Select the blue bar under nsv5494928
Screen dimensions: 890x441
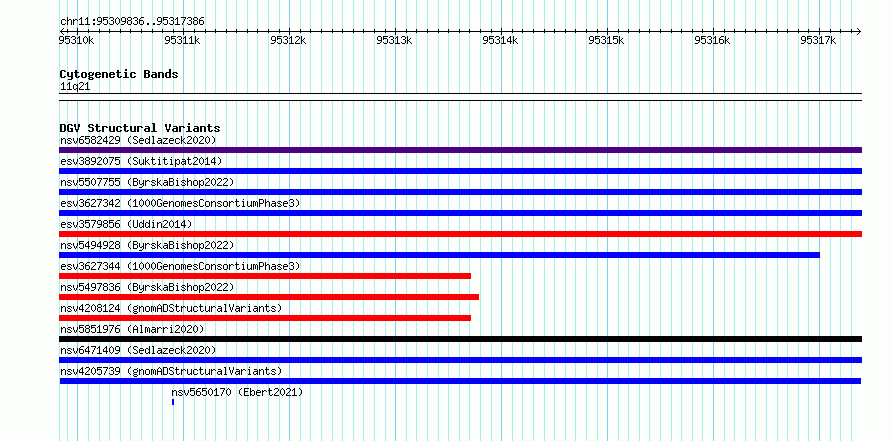tap(439, 255)
